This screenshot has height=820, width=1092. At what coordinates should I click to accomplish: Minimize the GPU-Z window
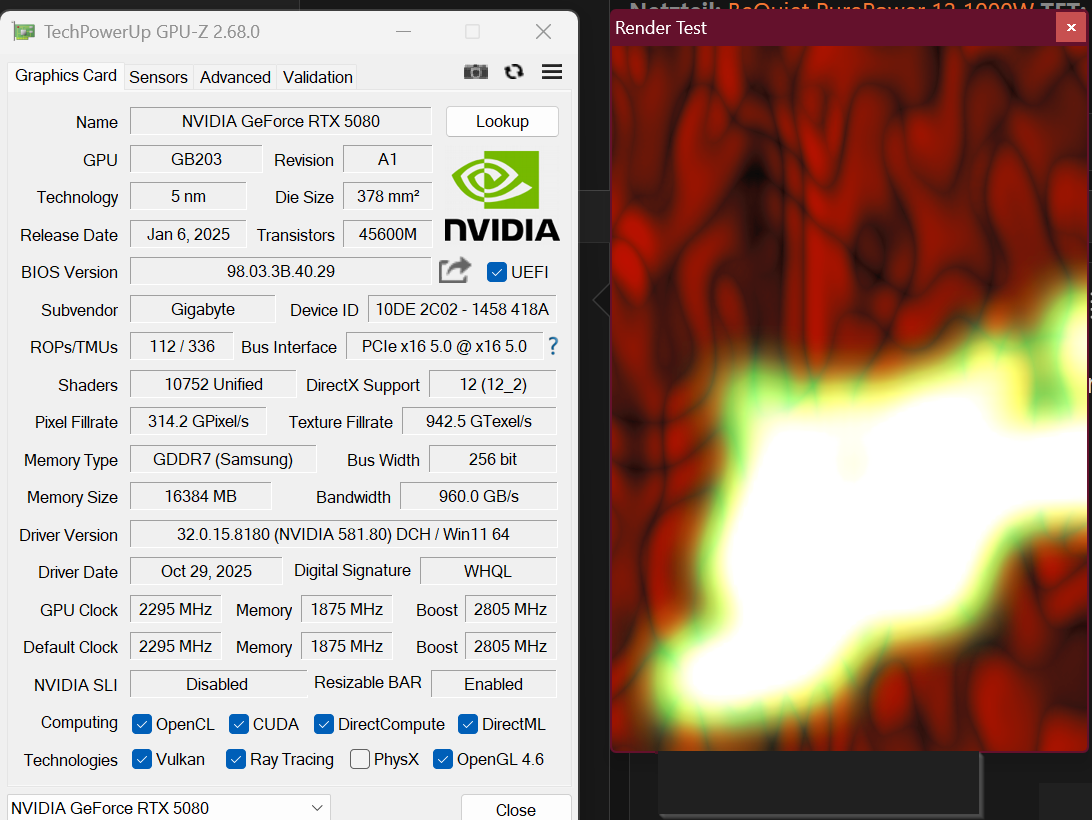403,31
